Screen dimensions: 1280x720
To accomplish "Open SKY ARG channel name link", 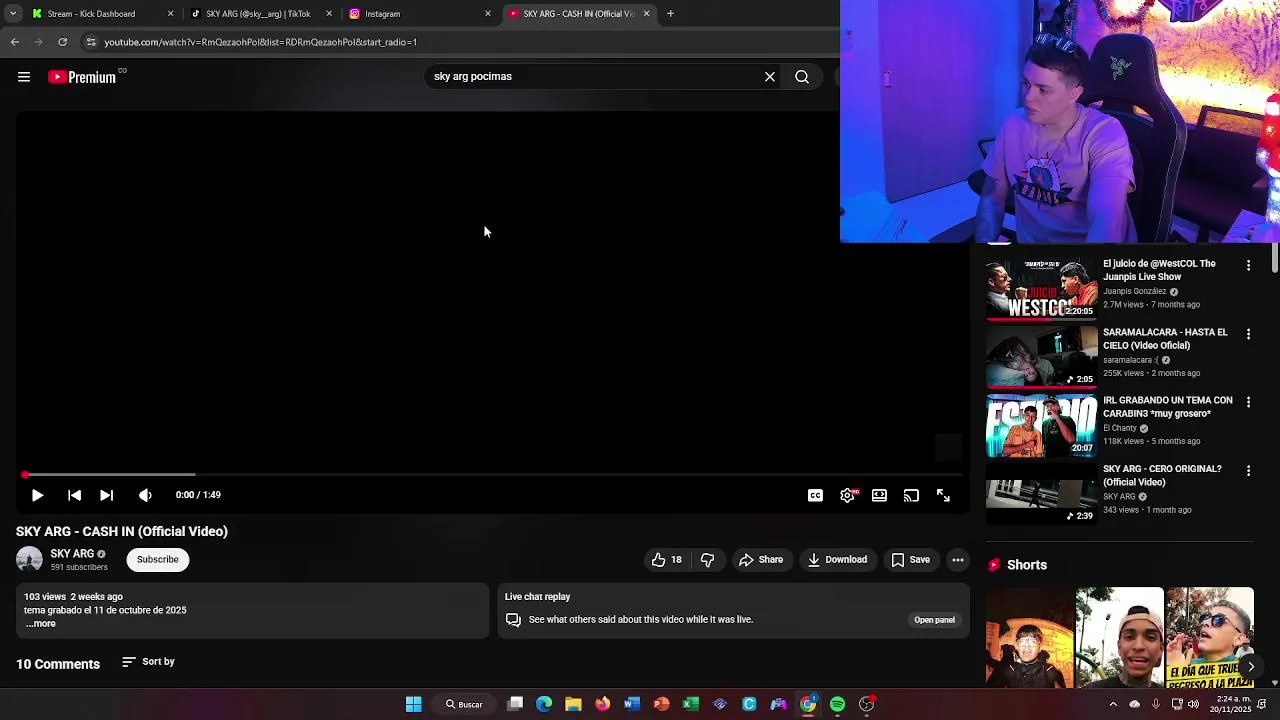I will pyautogui.click(x=72, y=554).
